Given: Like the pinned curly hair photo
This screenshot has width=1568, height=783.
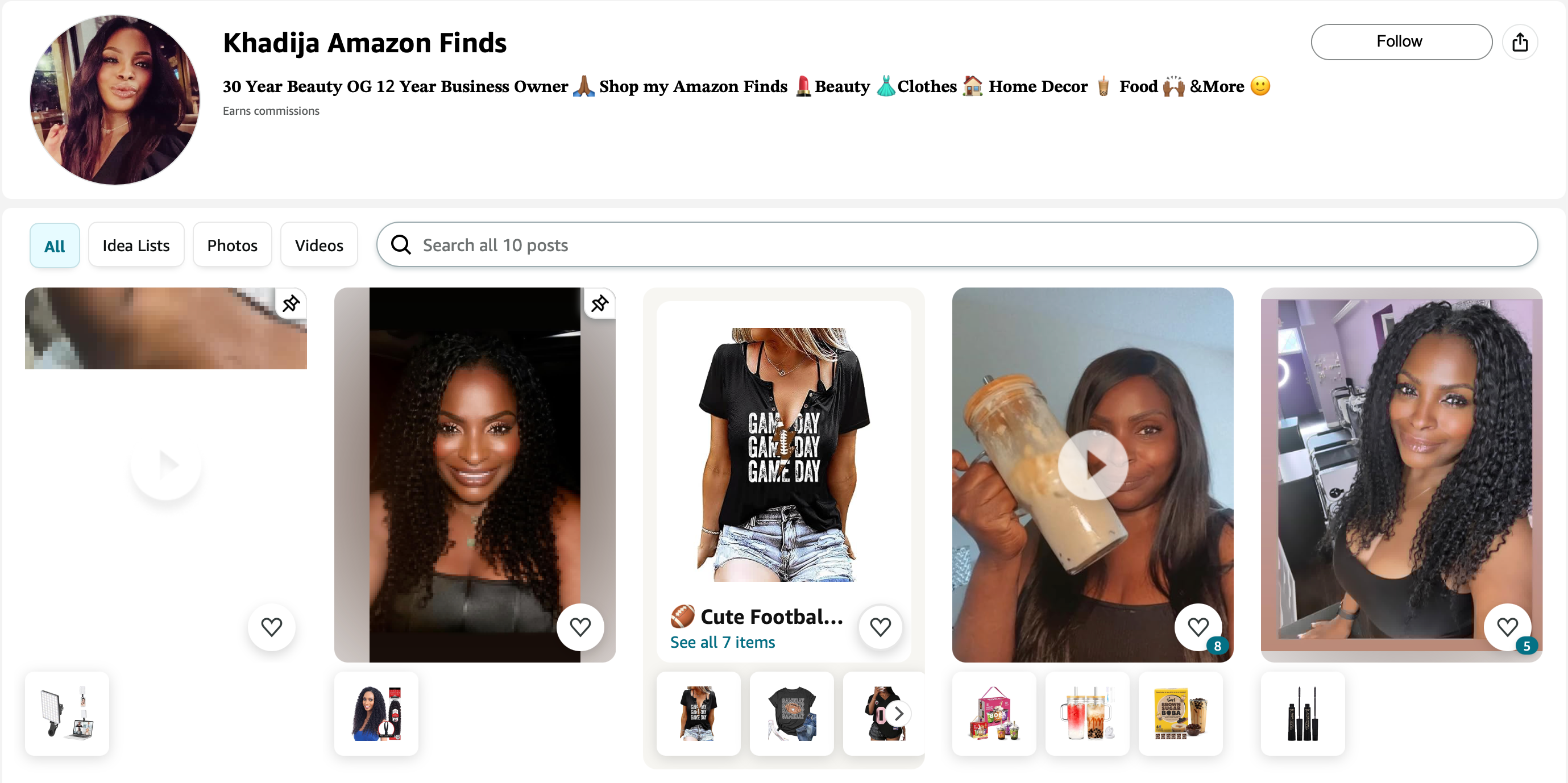Looking at the screenshot, I should [x=580, y=627].
